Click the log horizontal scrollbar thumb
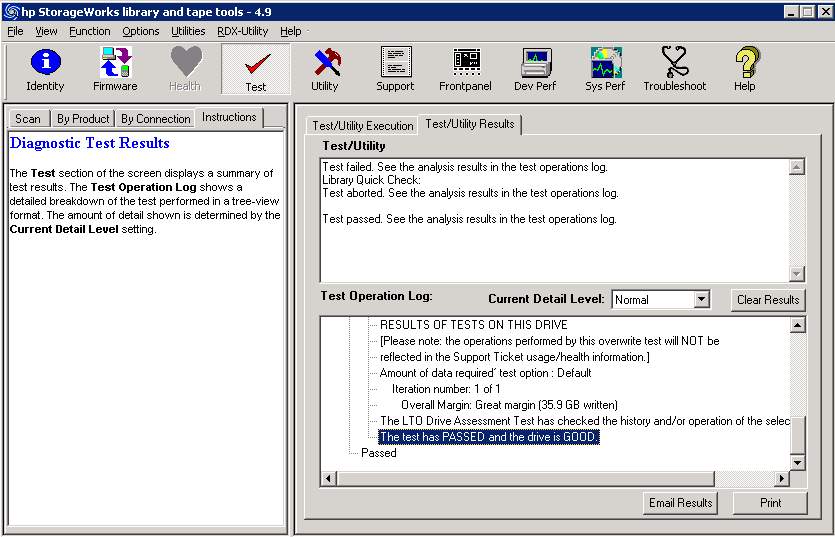Viewport: 835px width, 537px height. pos(525,478)
